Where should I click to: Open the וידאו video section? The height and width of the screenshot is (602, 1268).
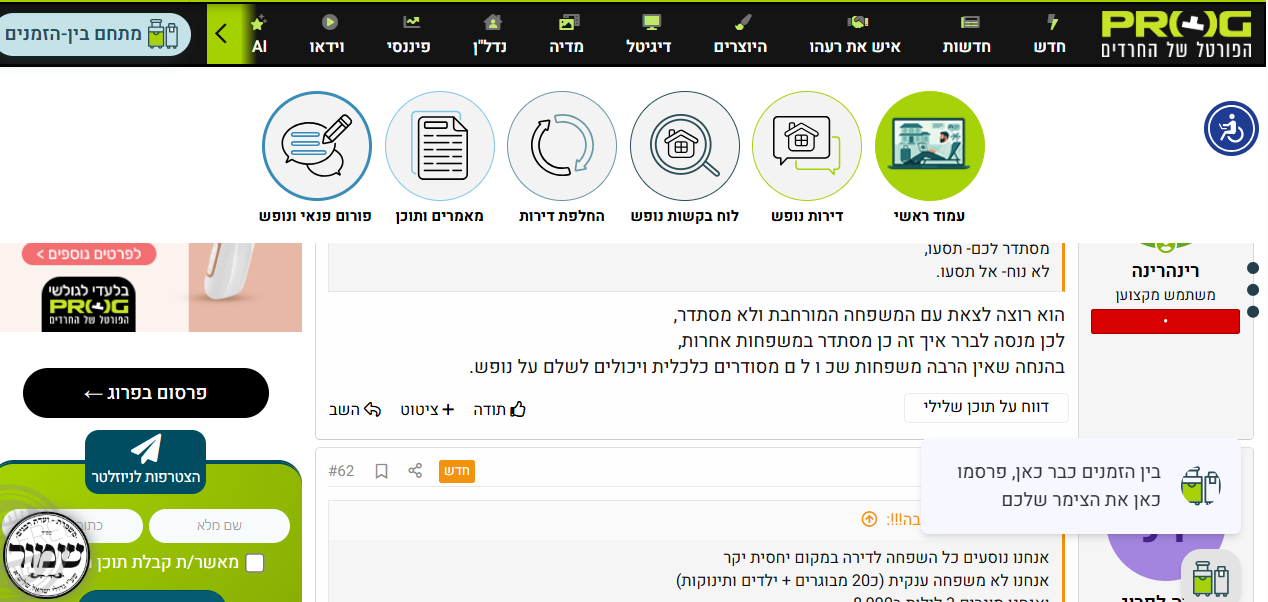click(x=328, y=34)
